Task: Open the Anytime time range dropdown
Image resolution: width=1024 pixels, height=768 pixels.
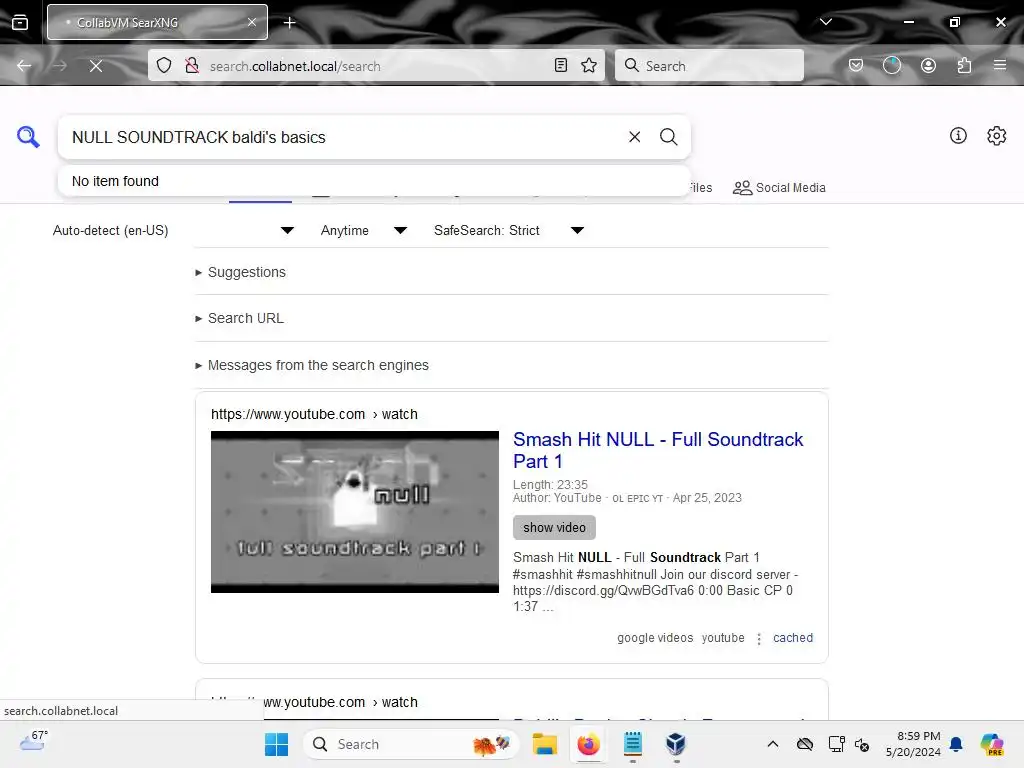Action: point(364,231)
